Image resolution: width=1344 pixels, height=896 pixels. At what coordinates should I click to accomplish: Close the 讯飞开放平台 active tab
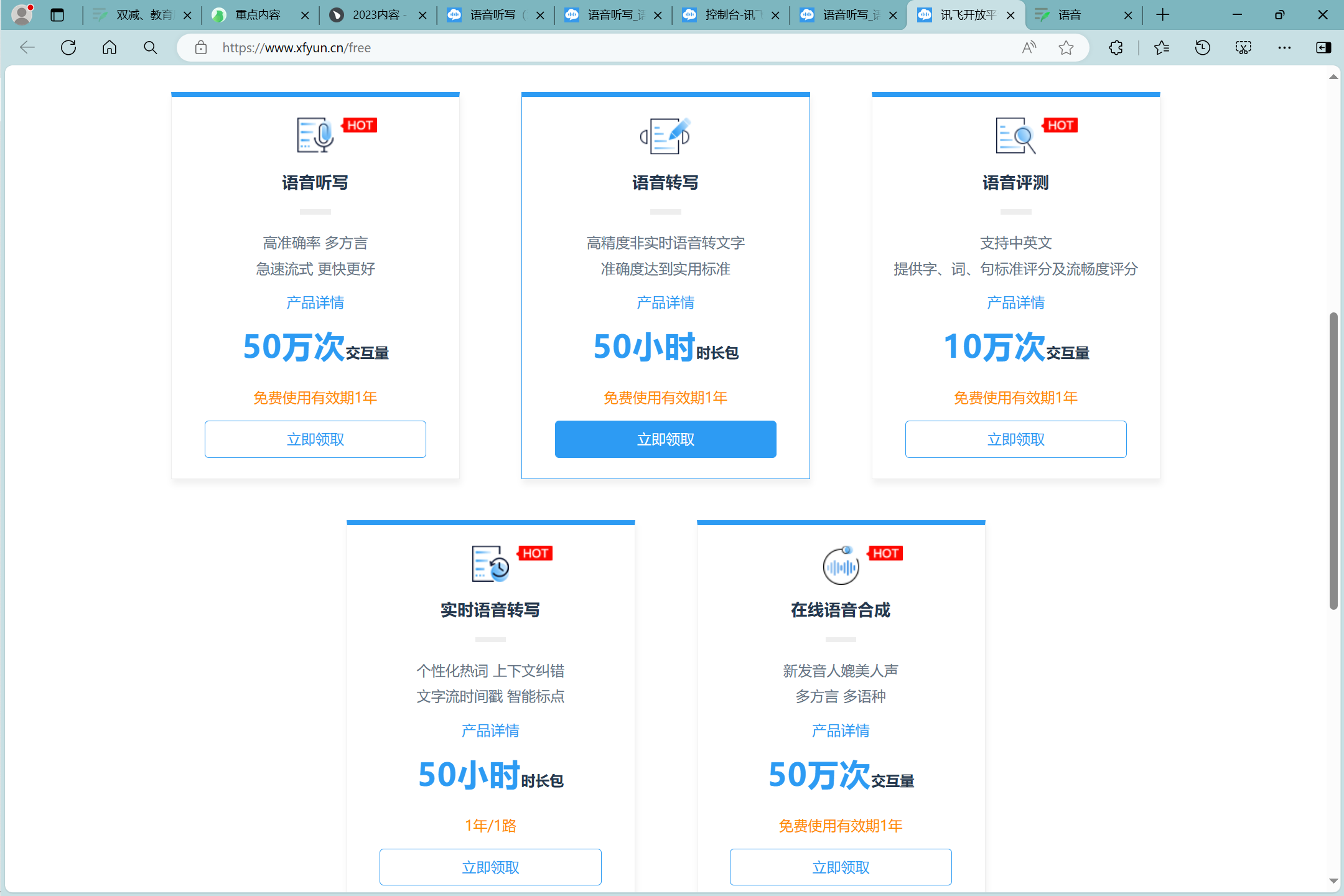click(x=1010, y=16)
